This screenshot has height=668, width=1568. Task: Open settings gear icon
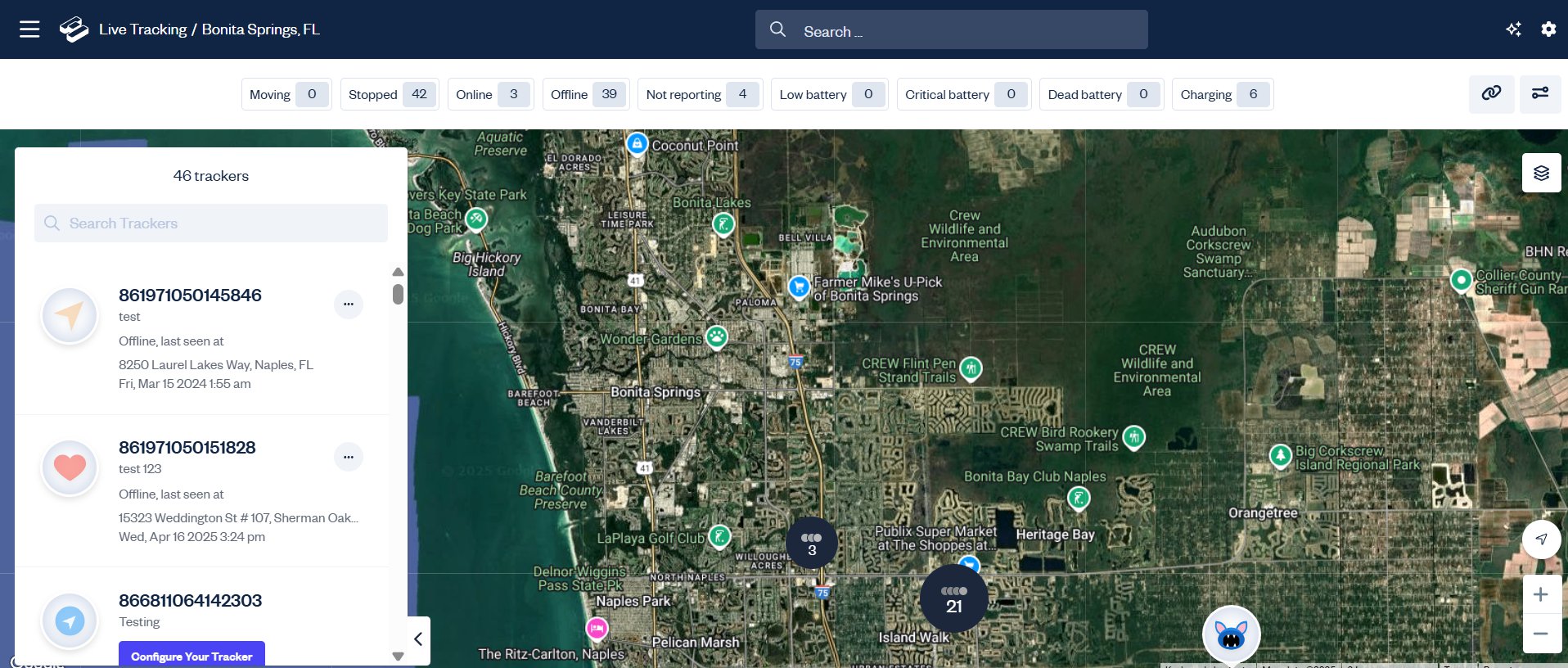pos(1548,29)
